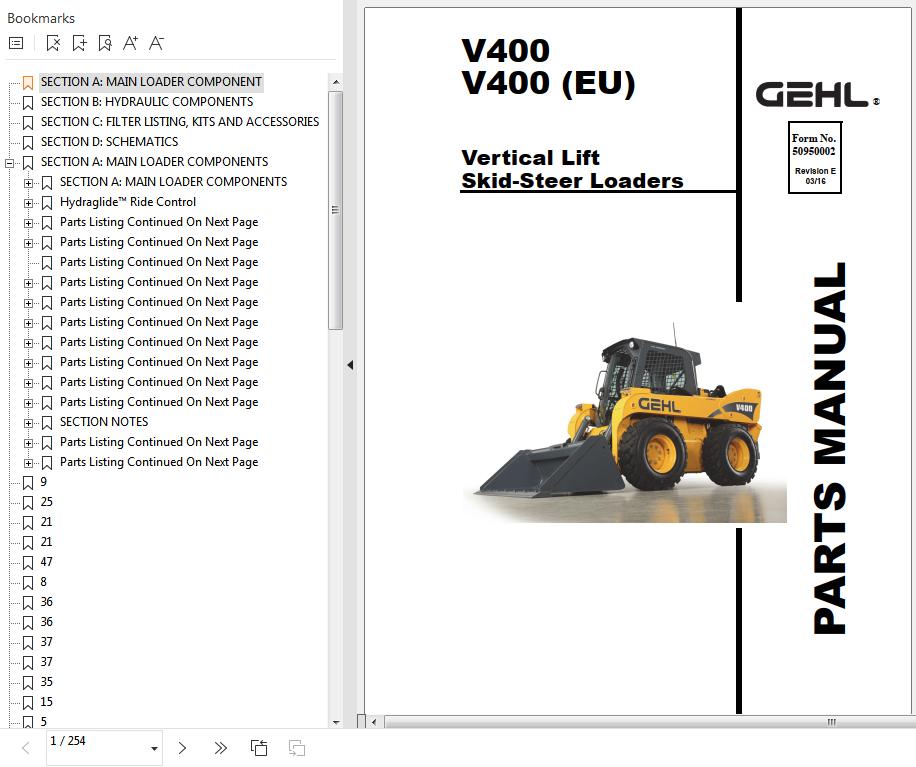
Task: Click the document horizontal scrollbar thumb
Action: [651, 722]
